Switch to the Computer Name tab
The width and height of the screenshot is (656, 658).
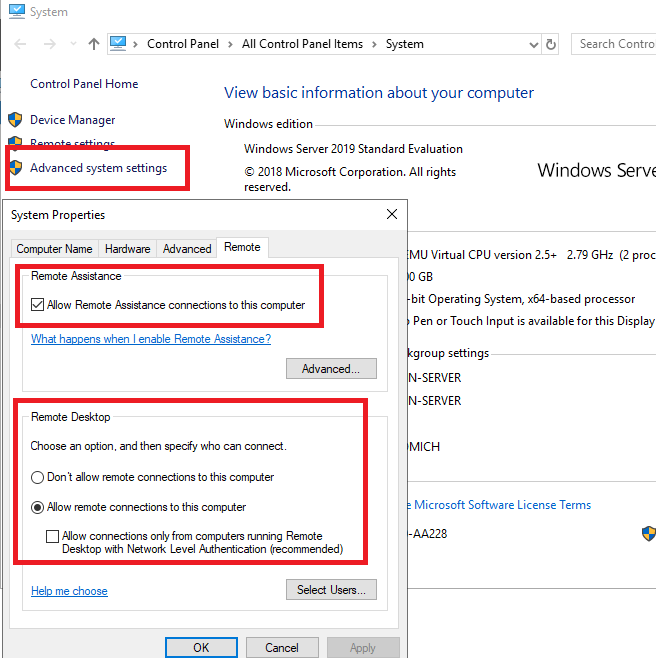pyautogui.click(x=55, y=249)
